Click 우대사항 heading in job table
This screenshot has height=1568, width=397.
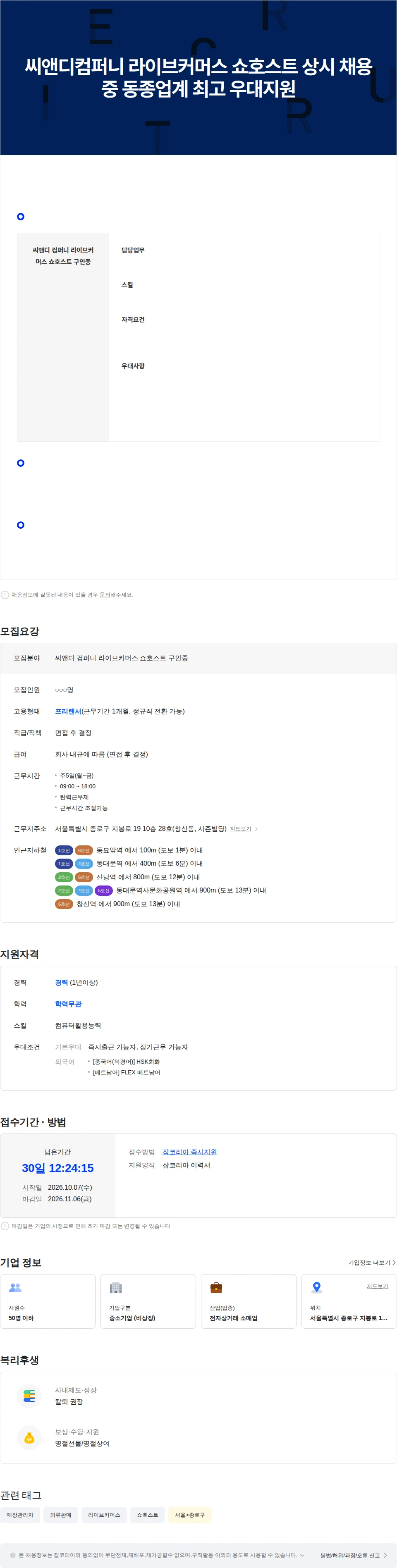tap(133, 366)
